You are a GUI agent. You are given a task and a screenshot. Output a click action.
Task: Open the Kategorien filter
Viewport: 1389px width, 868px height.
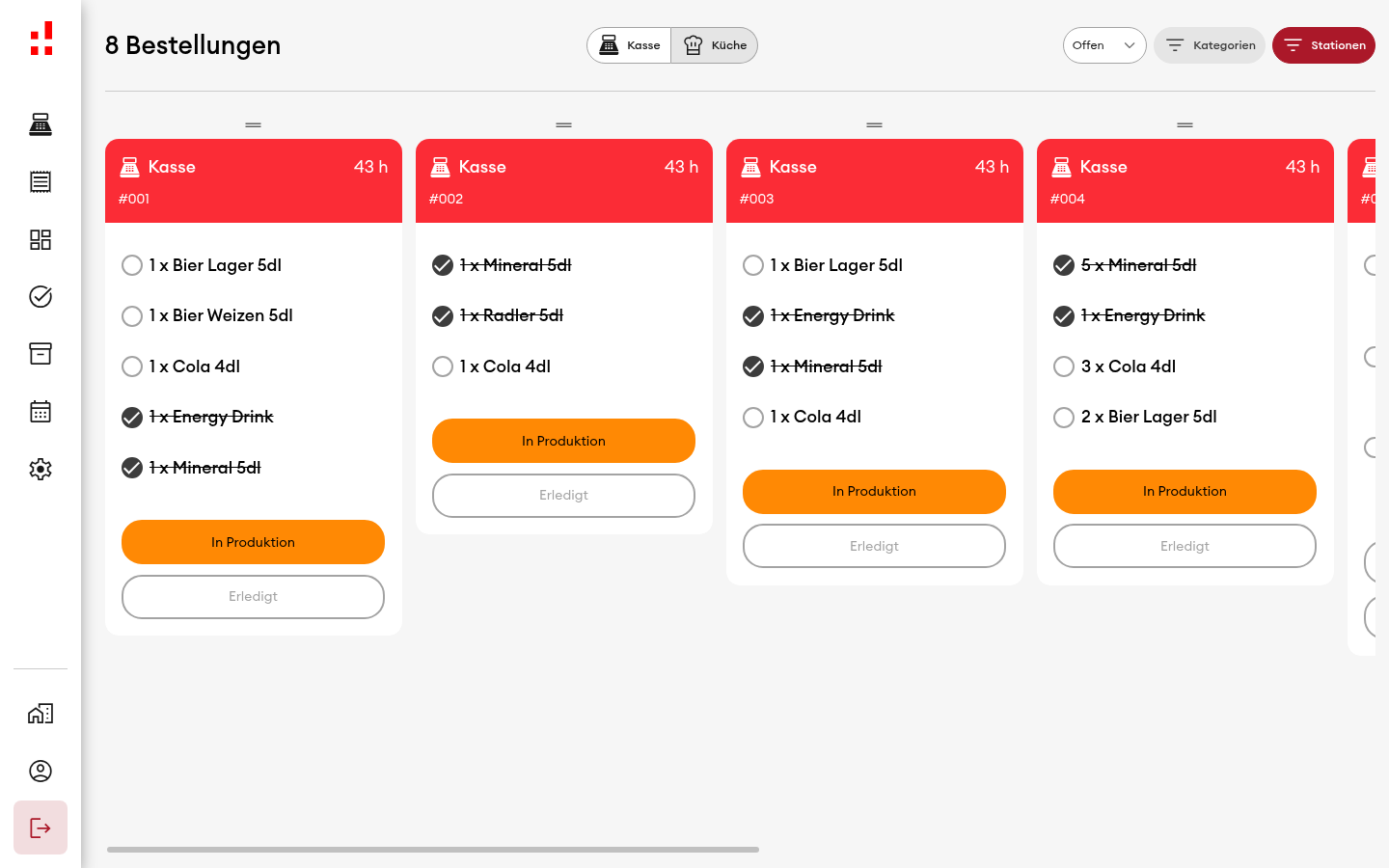1210,45
